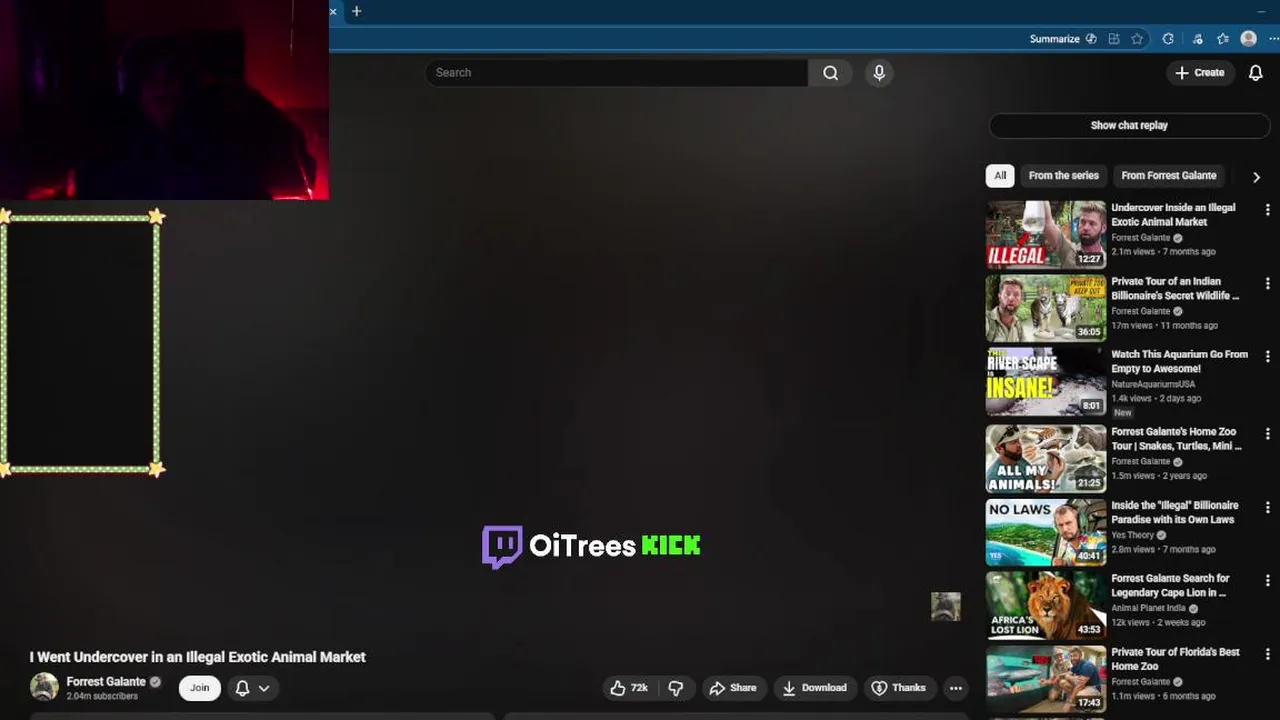Click Summarize in the browser address bar
This screenshot has height=720, width=1280.
tap(1054, 39)
